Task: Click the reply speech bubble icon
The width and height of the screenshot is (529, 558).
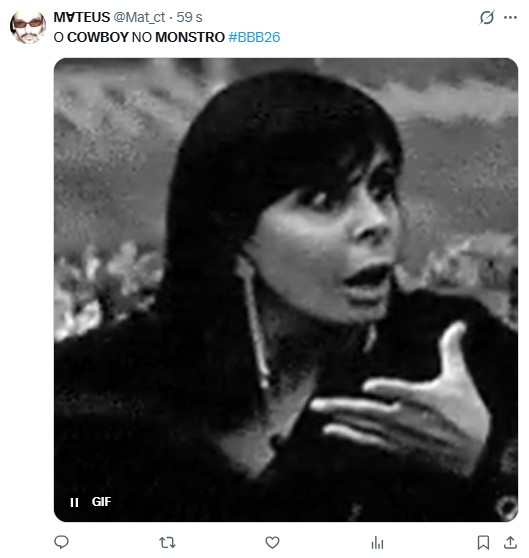Action: pos(61,542)
